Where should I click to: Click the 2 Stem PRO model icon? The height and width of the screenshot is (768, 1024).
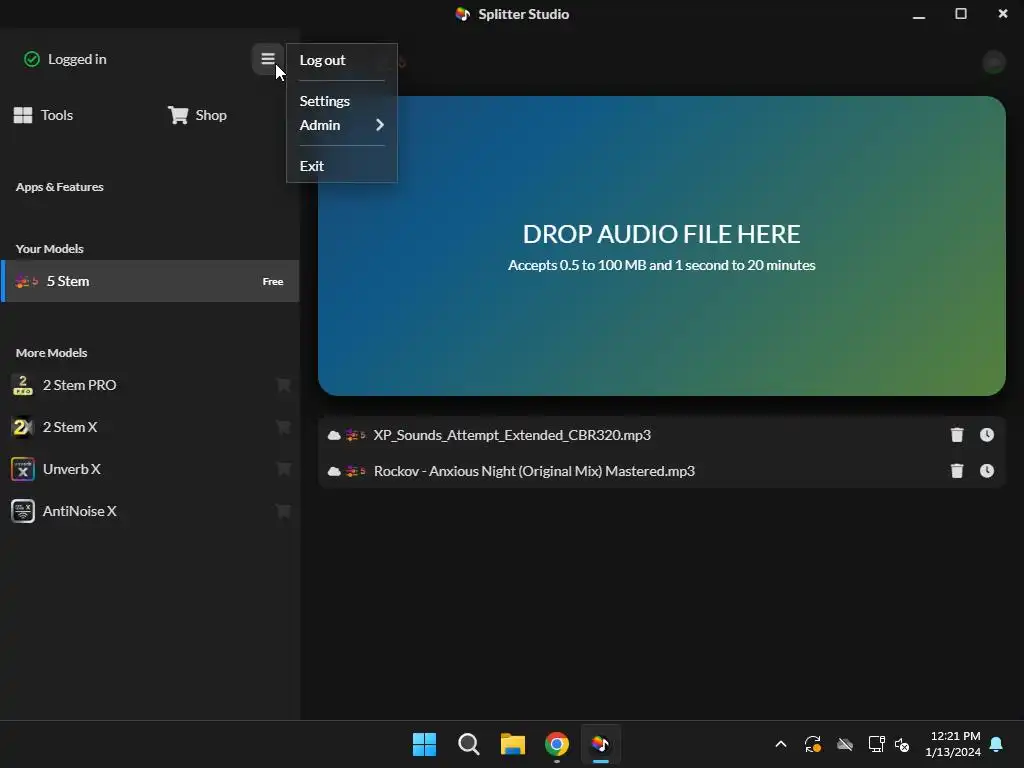[23, 385]
